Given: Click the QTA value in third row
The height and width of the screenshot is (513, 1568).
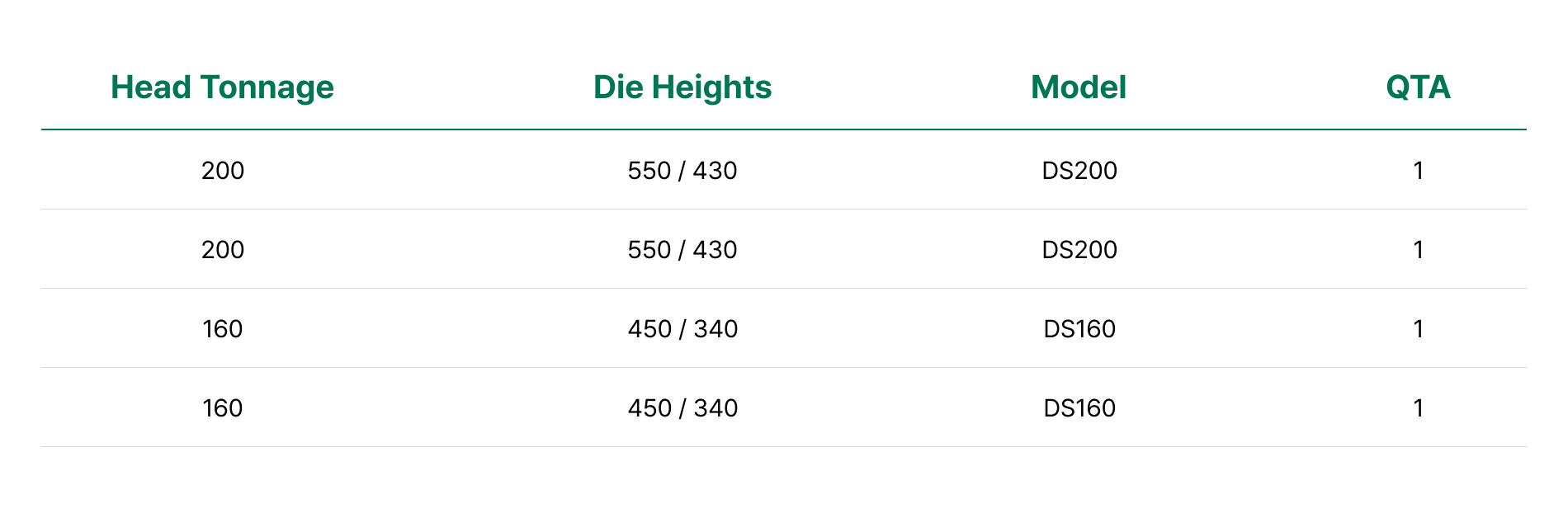Looking at the screenshot, I should coord(1418,329).
